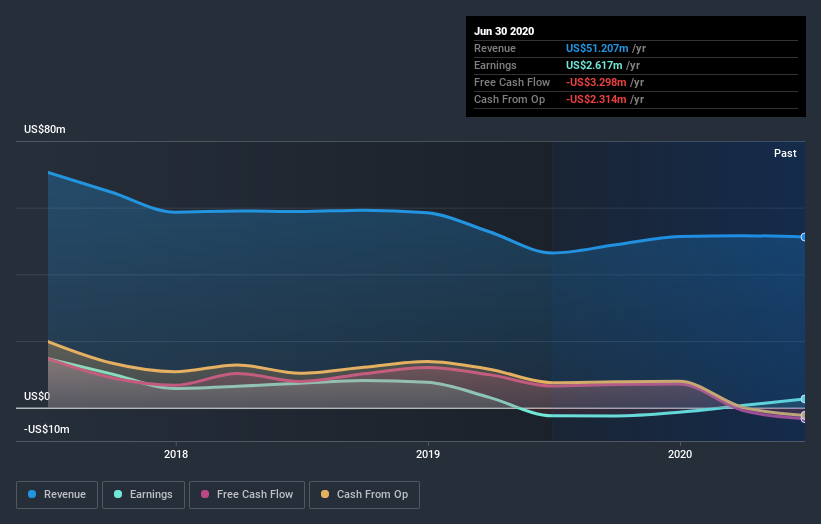Screen dimensions: 821x524
Task: Click the Revenue row label in tooltip
Action: pyautogui.click(x=495, y=48)
